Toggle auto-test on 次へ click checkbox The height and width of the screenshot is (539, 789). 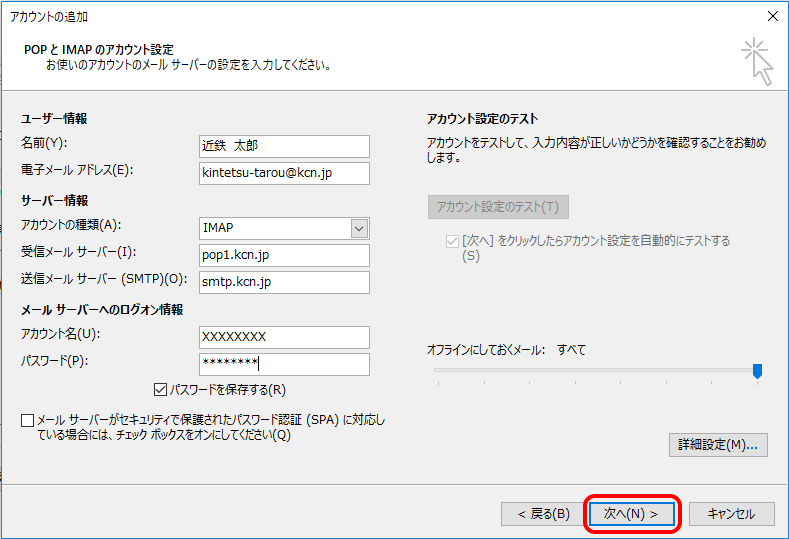[452, 241]
